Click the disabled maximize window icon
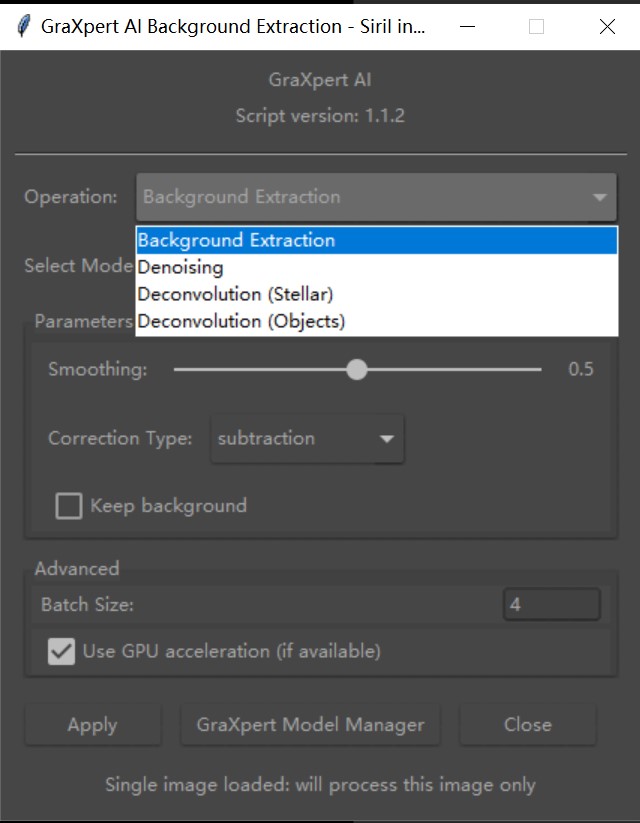Image resolution: width=640 pixels, height=823 pixels. point(536,26)
